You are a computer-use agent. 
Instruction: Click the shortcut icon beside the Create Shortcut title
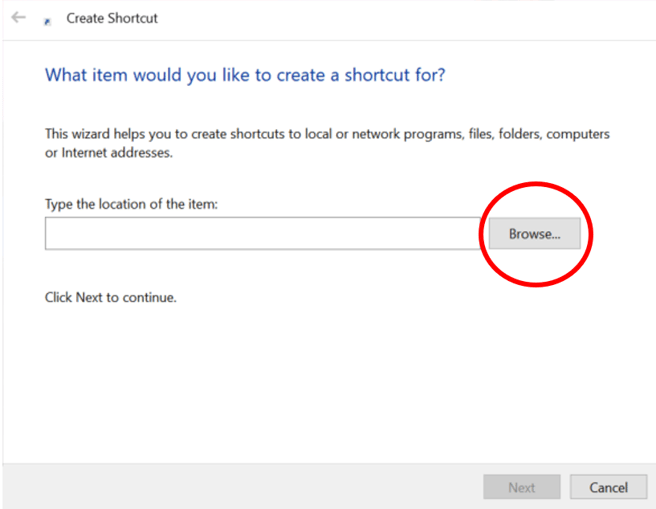click(x=47, y=22)
